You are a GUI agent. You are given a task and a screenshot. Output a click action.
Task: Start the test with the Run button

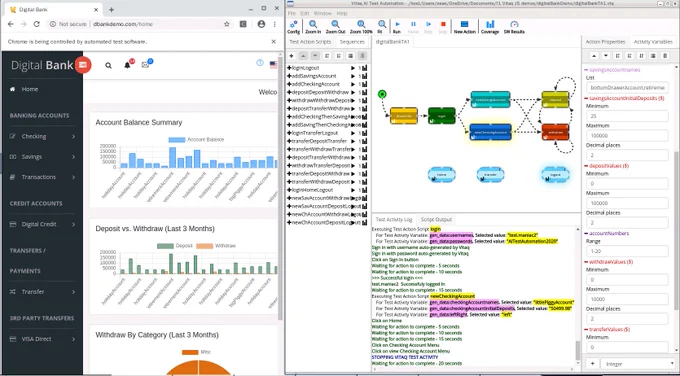tap(397, 27)
